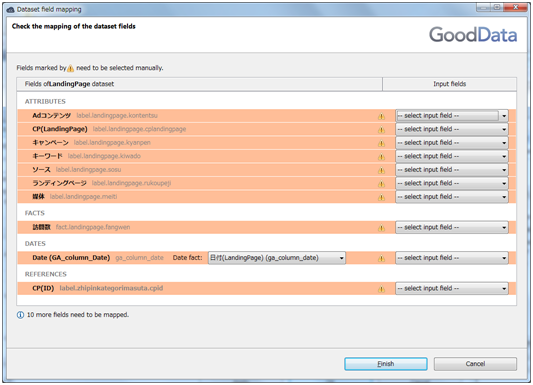Image resolution: width=533 pixels, height=385 pixels.
Task: Open input field dropdown for Date row
Action: pos(452,258)
